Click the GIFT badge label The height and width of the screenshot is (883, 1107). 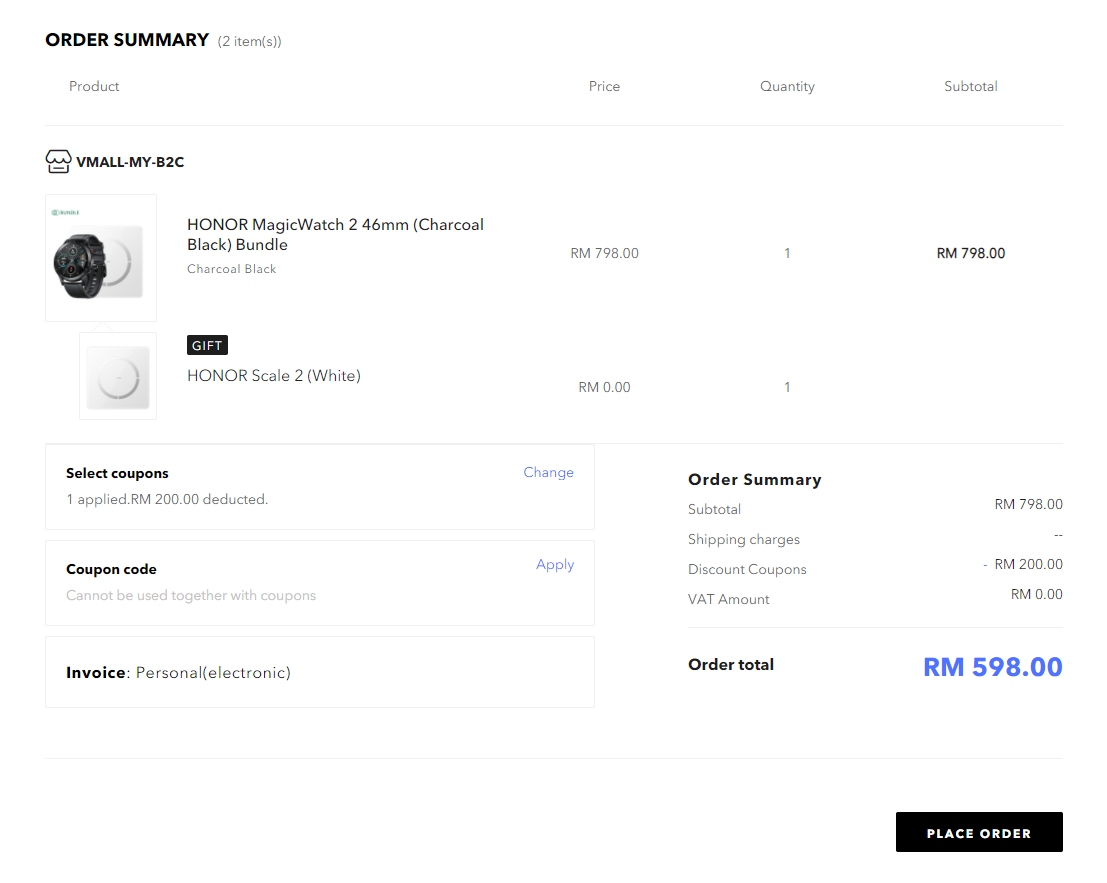coord(207,345)
